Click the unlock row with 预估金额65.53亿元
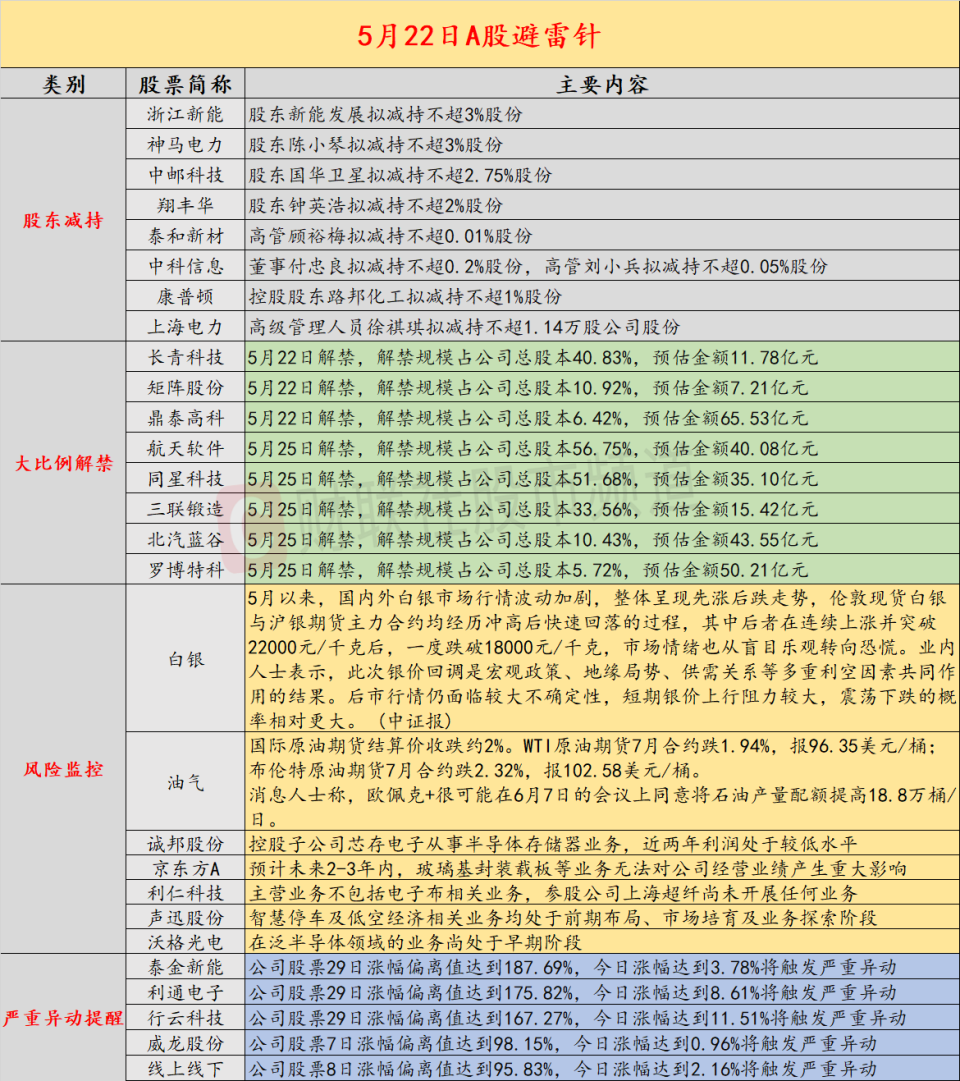Image resolution: width=960 pixels, height=1081 pixels. click(602, 418)
